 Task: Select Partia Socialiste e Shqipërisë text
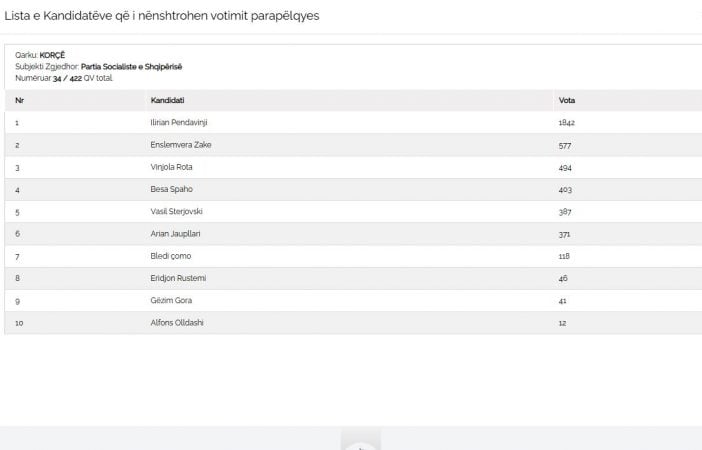pos(132,67)
